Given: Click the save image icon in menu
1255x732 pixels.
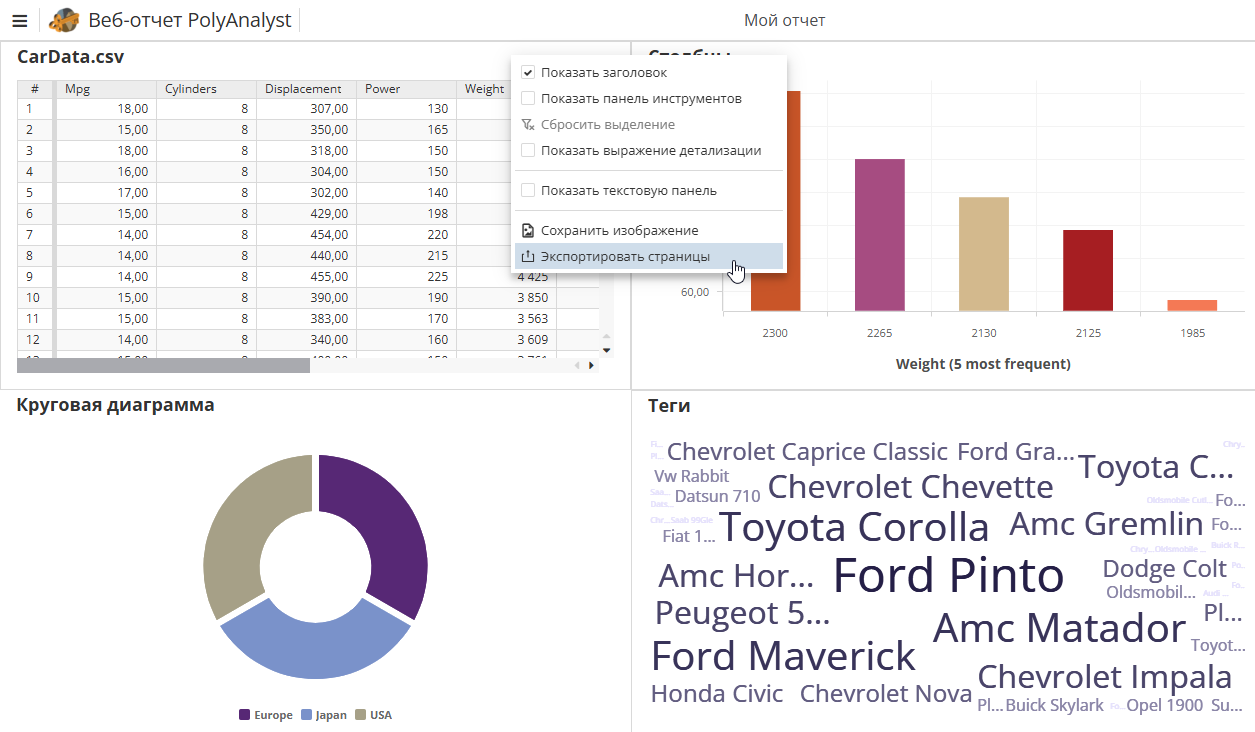Looking at the screenshot, I should pos(528,231).
